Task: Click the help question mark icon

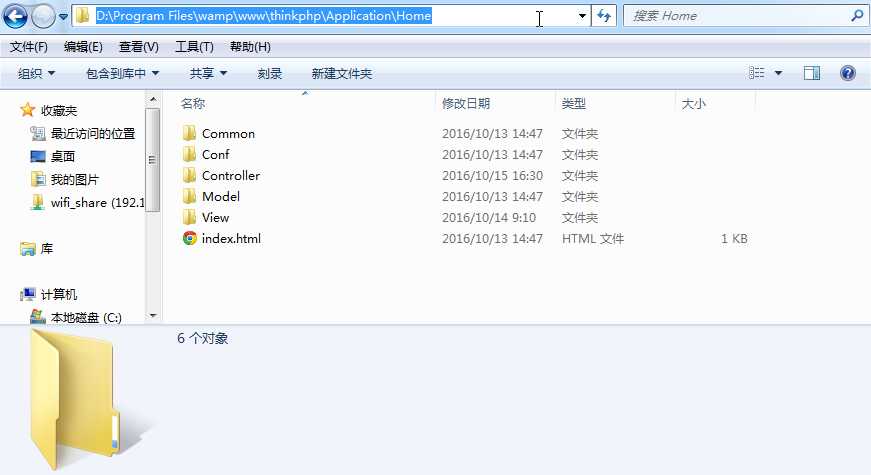Action: [848, 73]
